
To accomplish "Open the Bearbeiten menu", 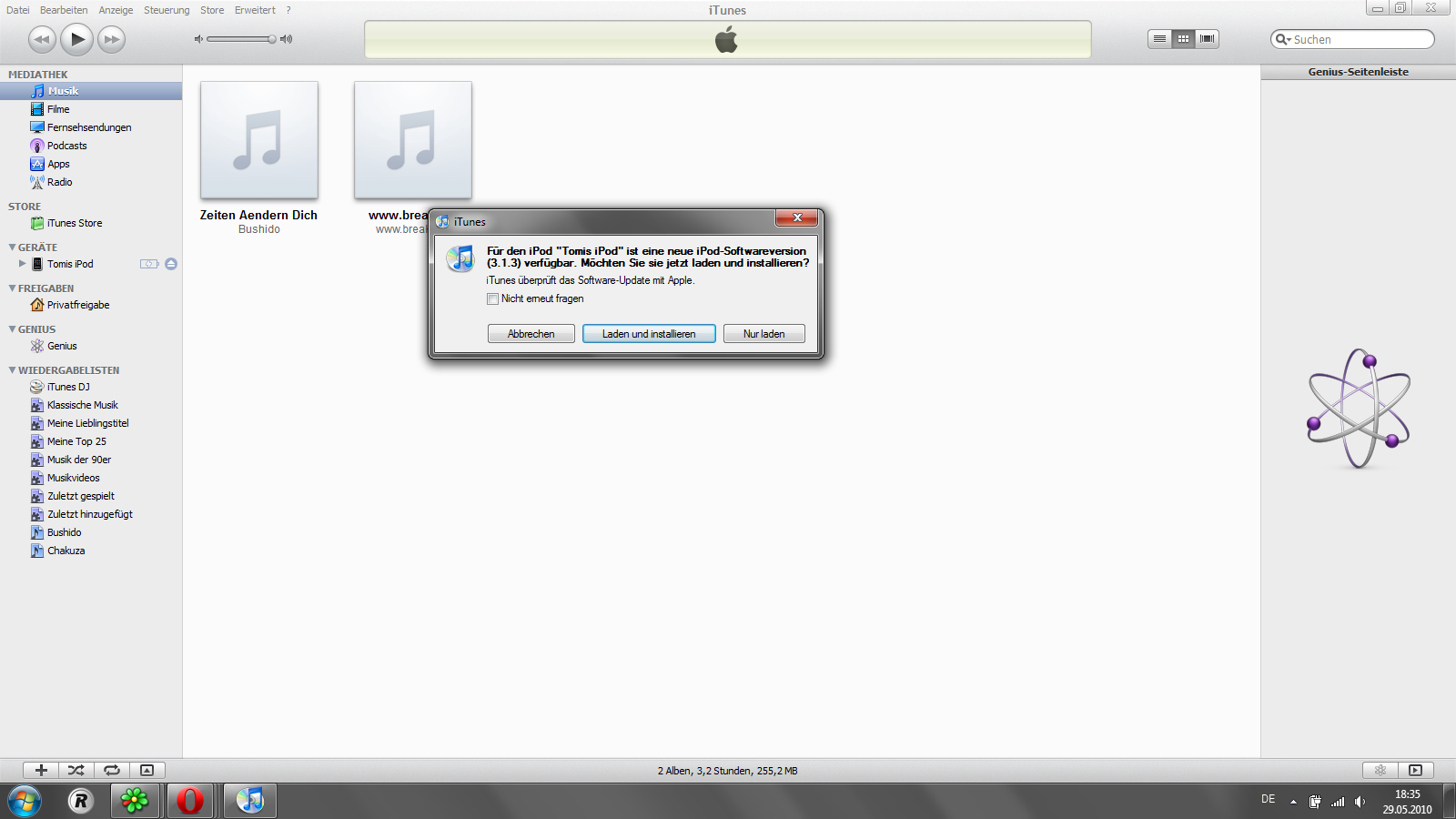I will point(64,10).
